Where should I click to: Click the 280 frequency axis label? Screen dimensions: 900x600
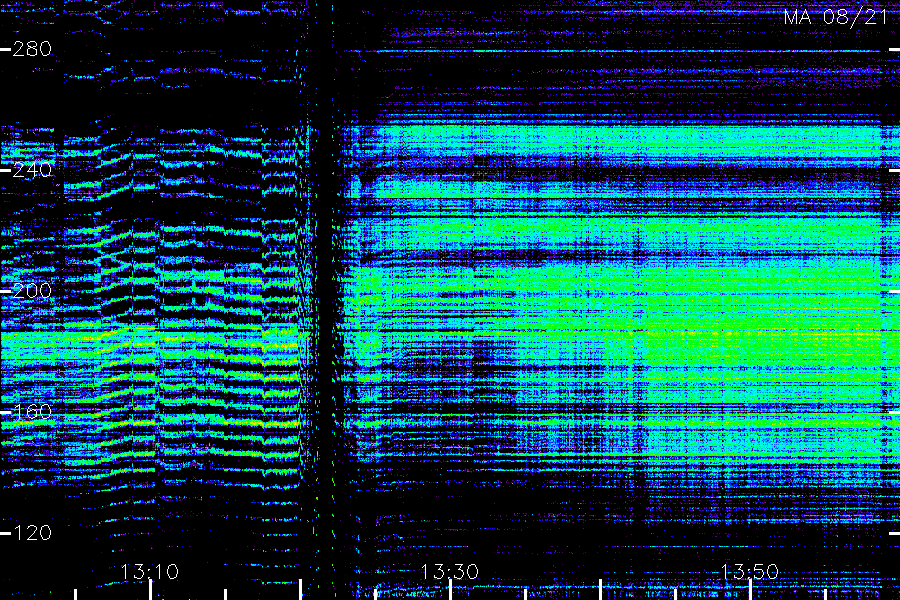pos(32,49)
